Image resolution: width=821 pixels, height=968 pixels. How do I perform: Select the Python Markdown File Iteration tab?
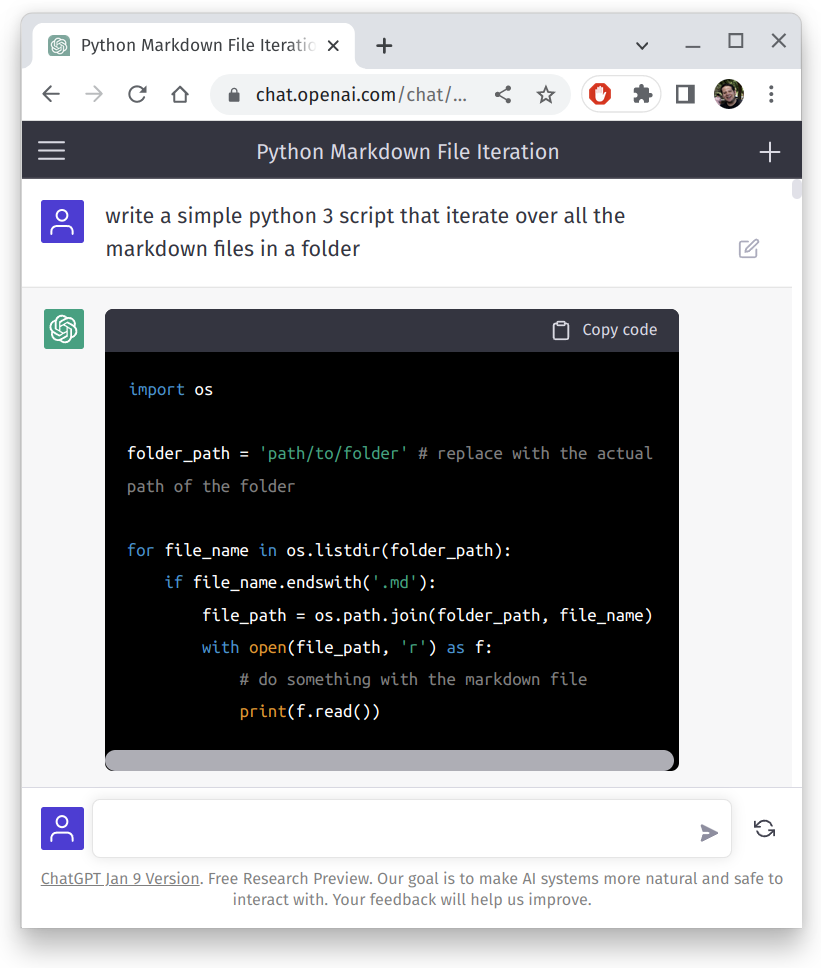[x=195, y=46]
